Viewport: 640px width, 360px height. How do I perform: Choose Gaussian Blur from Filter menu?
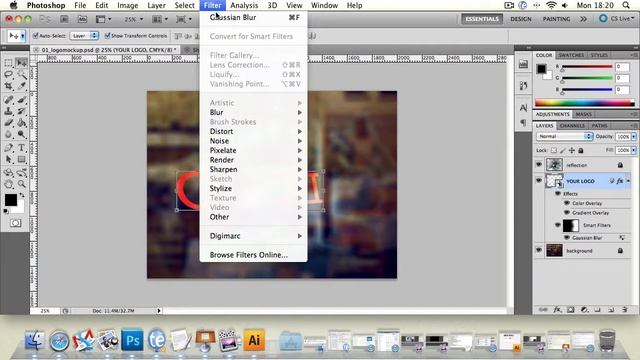point(253,17)
